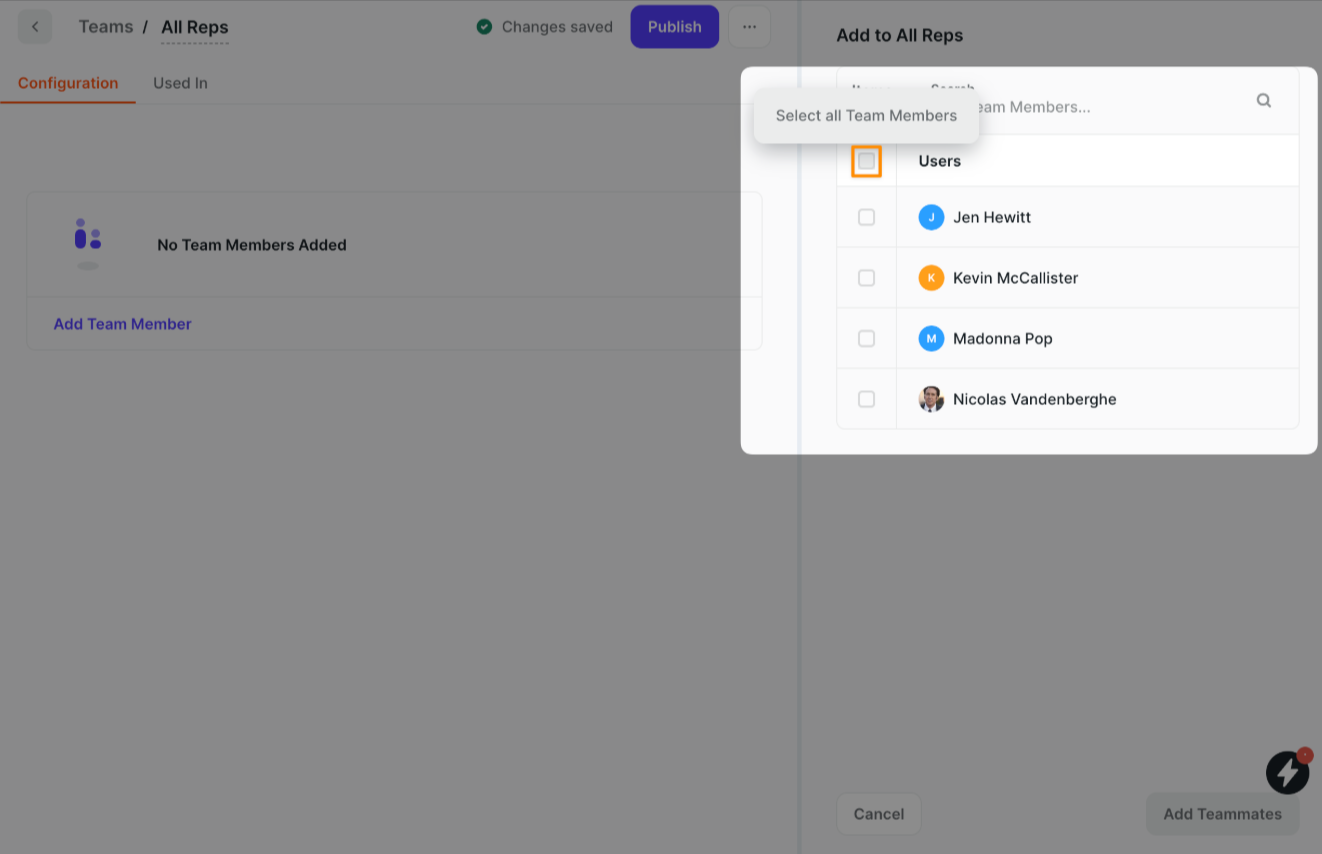Image resolution: width=1322 pixels, height=854 pixels.
Task: Click the back arrow button
Action: click(35, 27)
